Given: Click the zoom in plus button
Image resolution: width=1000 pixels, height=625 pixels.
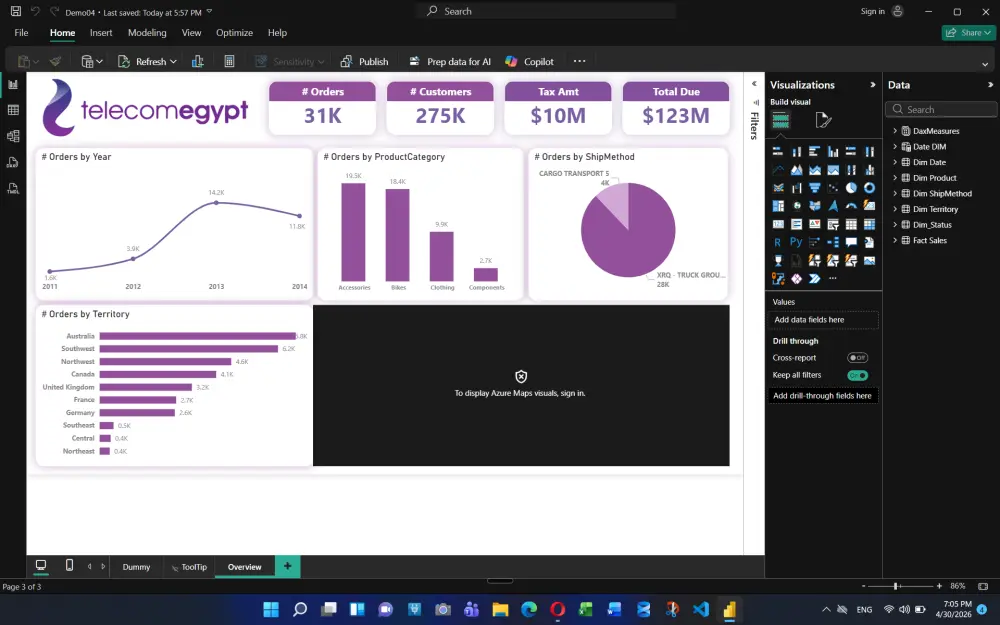Looking at the screenshot, I should (939, 586).
